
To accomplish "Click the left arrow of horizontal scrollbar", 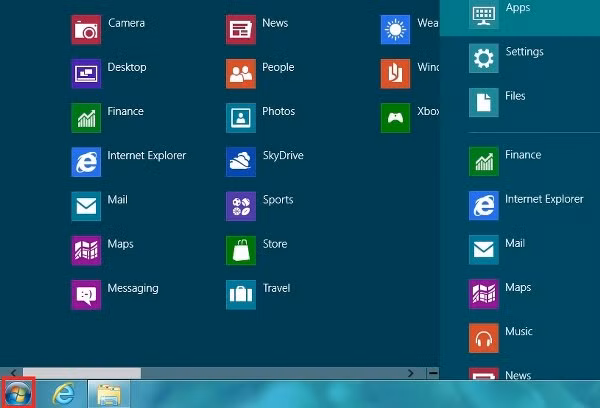I will [11, 373].
